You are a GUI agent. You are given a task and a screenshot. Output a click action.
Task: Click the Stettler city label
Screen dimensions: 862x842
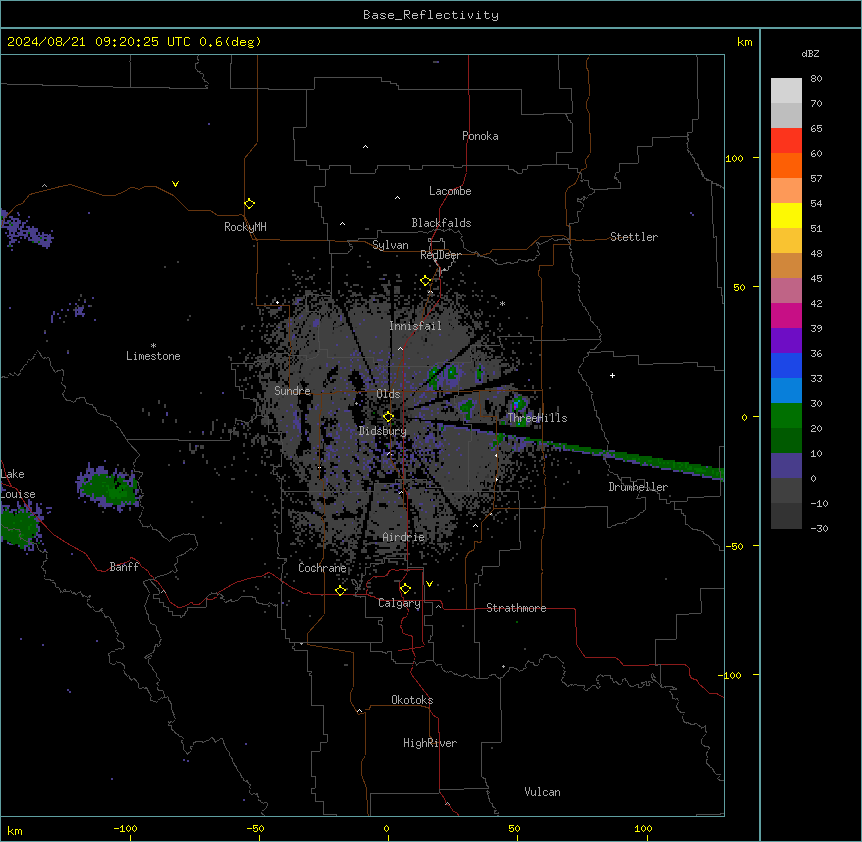click(x=634, y=237)
